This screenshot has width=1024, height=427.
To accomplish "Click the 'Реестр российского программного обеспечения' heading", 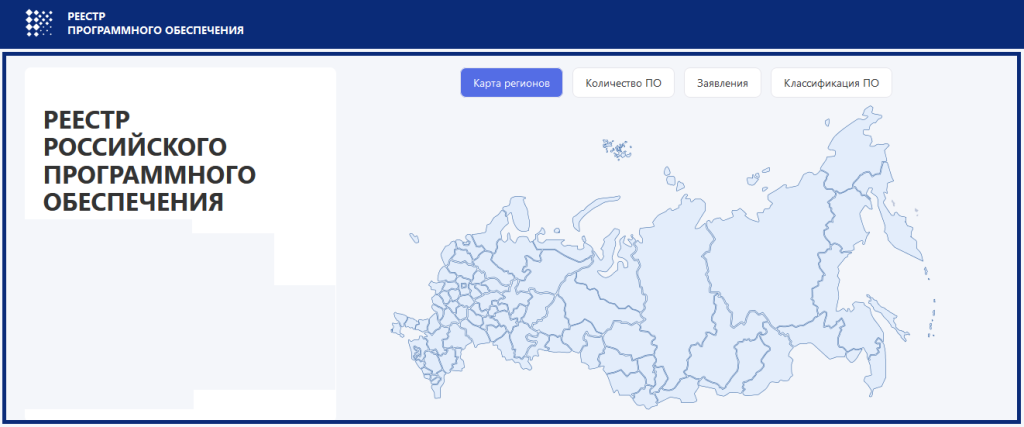I will (x=150, y=161).
